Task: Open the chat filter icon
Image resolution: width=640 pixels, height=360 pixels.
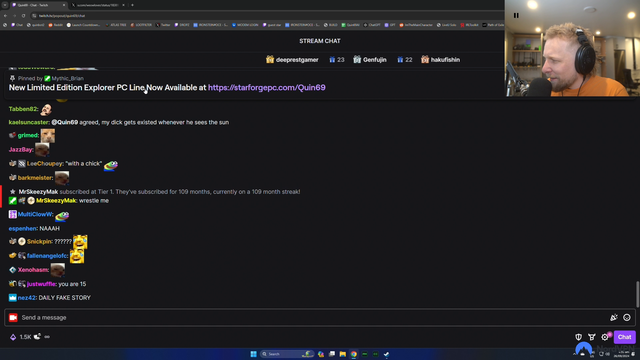Action: click(592, 337)
